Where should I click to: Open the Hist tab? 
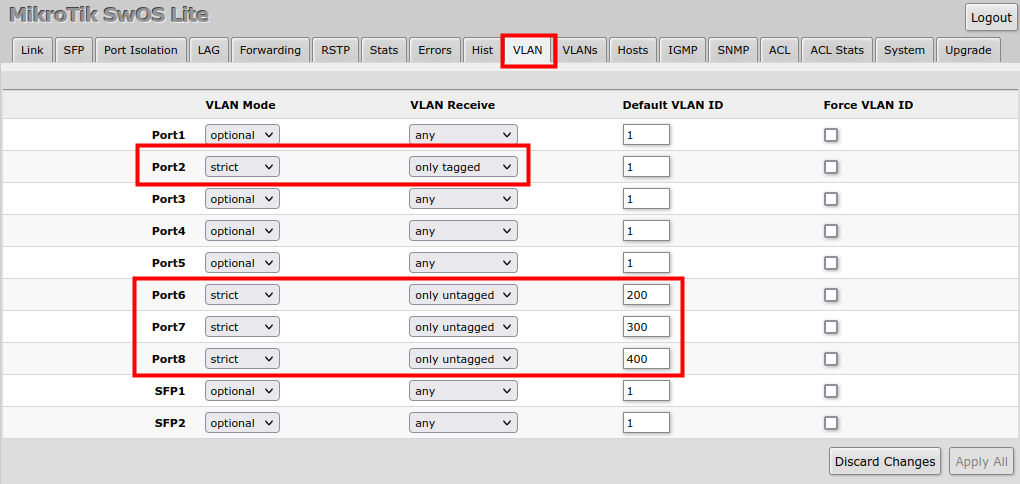tap(482, 50)
